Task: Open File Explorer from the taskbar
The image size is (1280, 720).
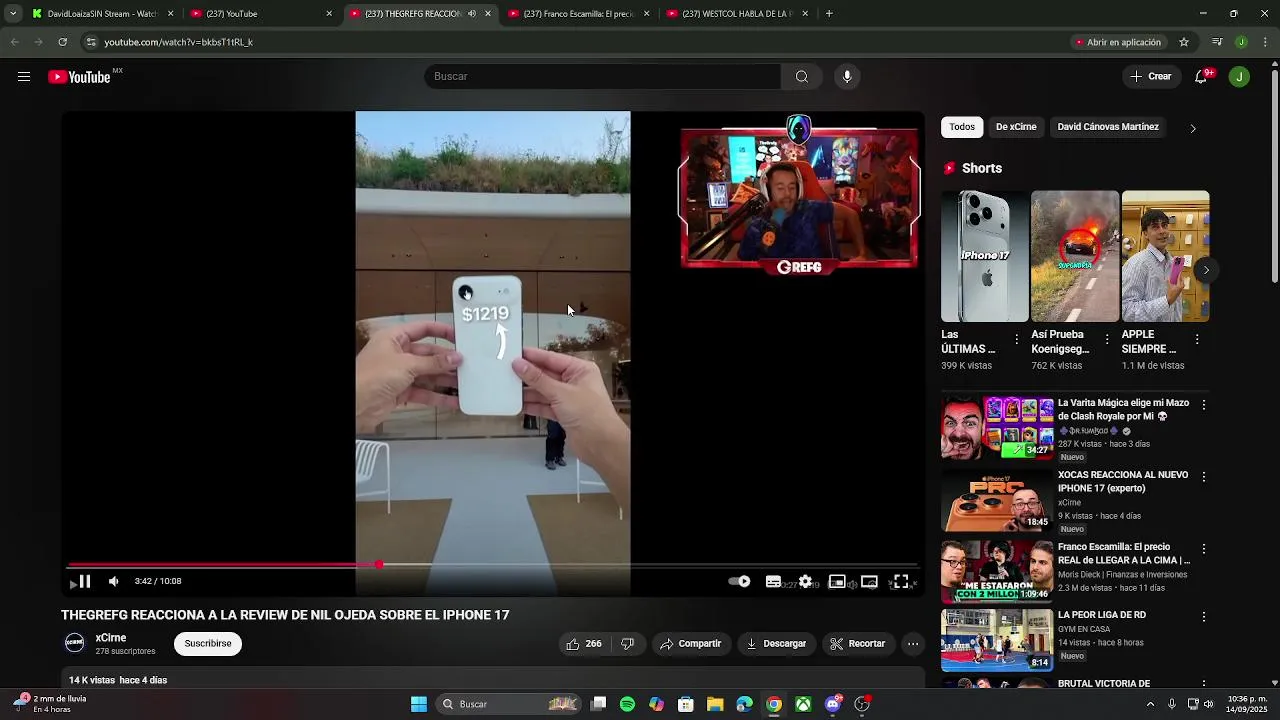Action: pyautogui.click(x=715, y=705)
